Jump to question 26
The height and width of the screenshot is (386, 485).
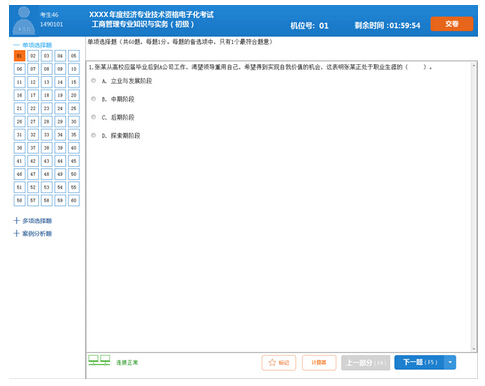19,122
